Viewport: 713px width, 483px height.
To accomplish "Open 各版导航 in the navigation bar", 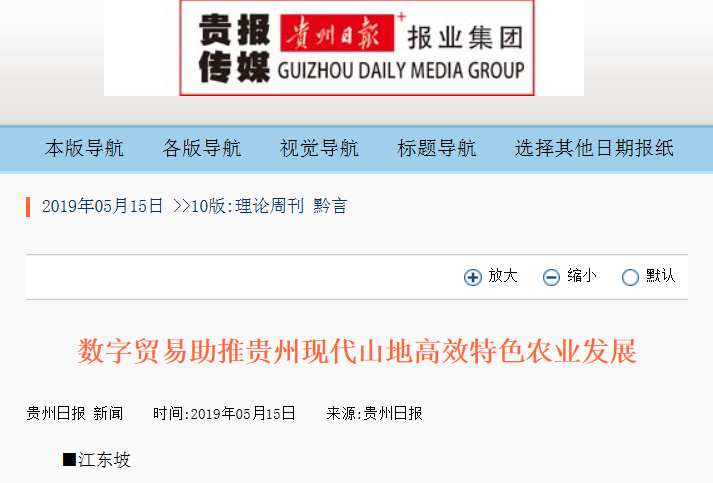I will pyautogui.click(x=201, y=148).
